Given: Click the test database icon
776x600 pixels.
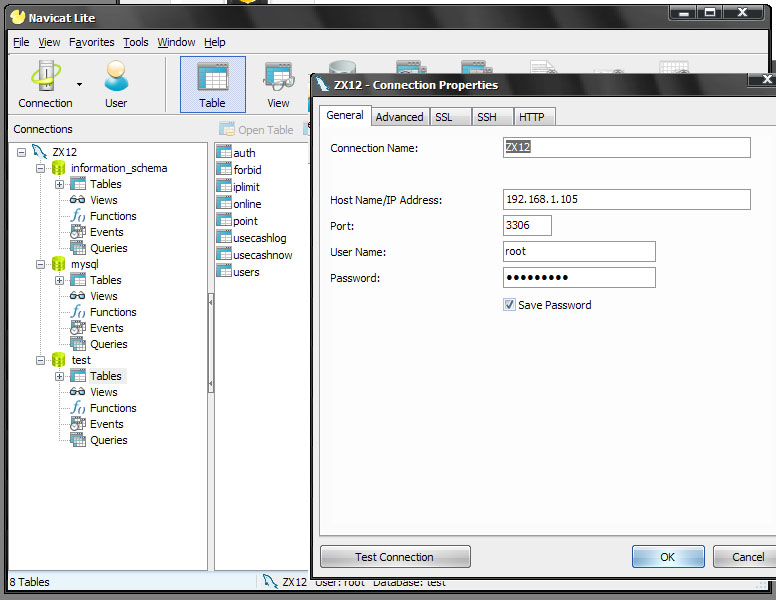Looking at the screenshot, I should 58,360.
